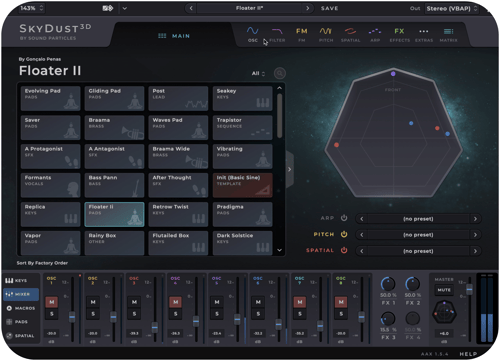
Task: Click the preset list scrollbar thumb
Action: coord(279,115)
